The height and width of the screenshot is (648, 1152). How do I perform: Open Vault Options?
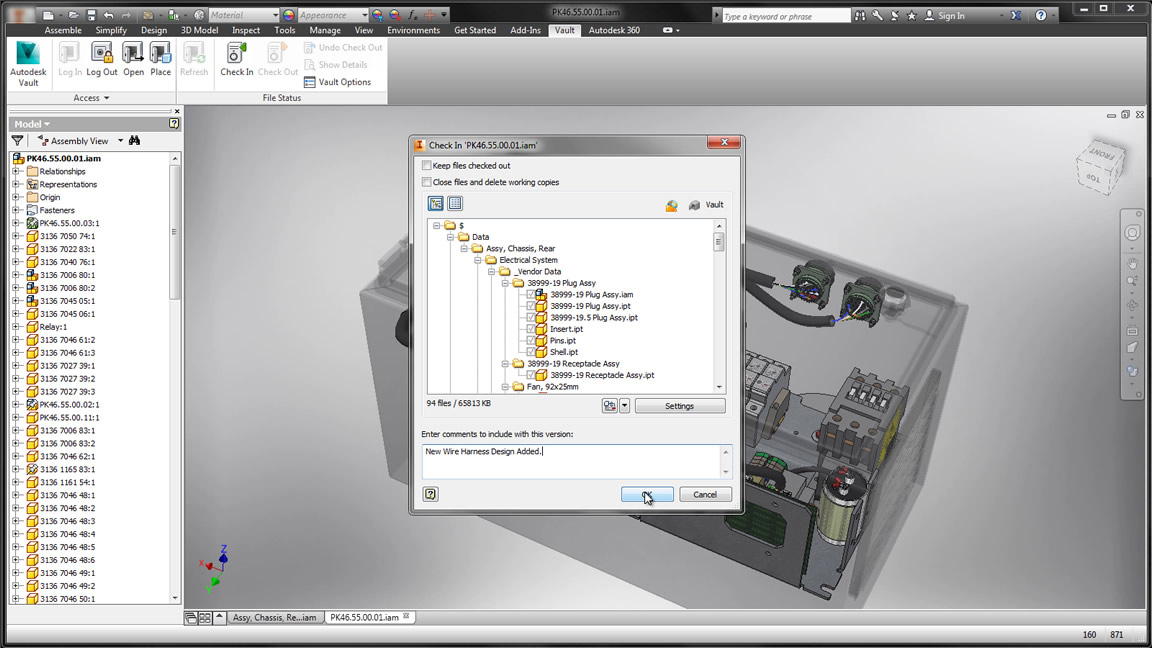337,82
